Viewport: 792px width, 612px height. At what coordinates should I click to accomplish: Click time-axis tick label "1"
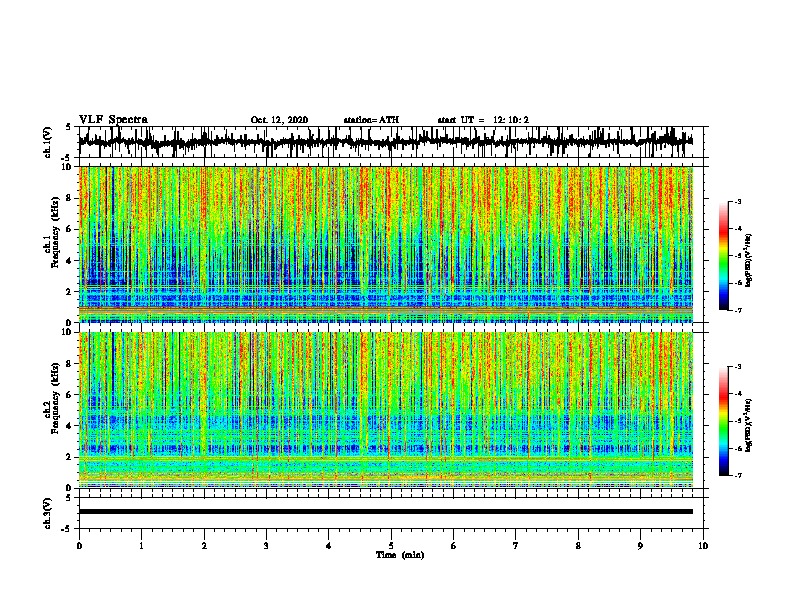tap(142, 545)
